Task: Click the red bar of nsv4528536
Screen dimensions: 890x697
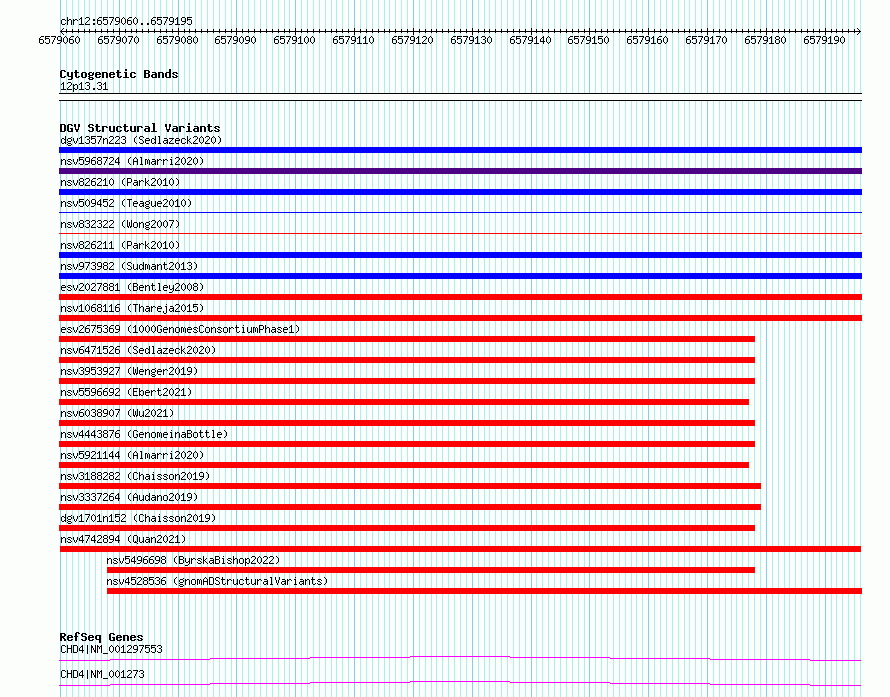Action: [484, 591]
